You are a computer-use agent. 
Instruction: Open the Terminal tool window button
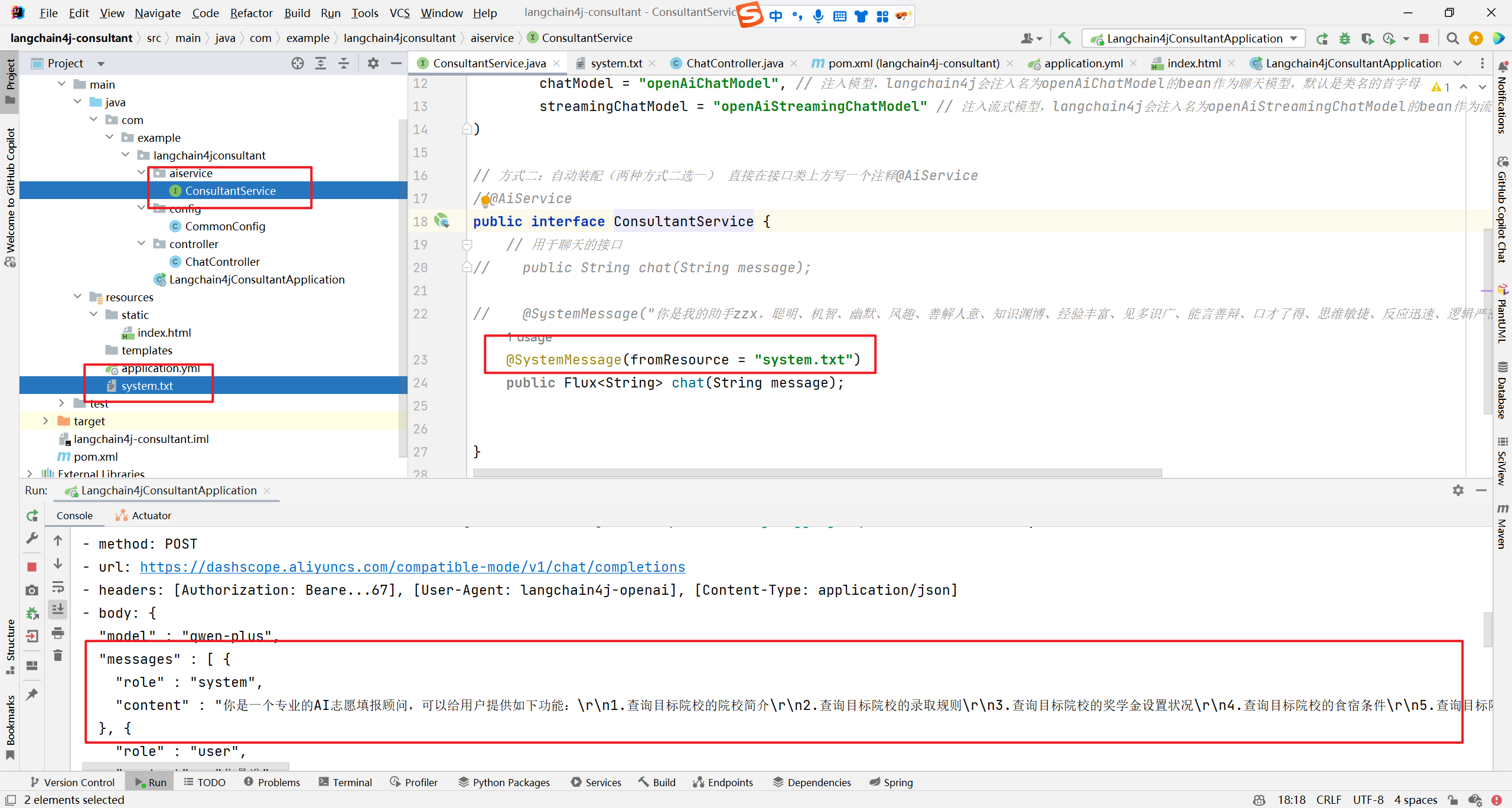pyautogui.click(x=346, y=782)
